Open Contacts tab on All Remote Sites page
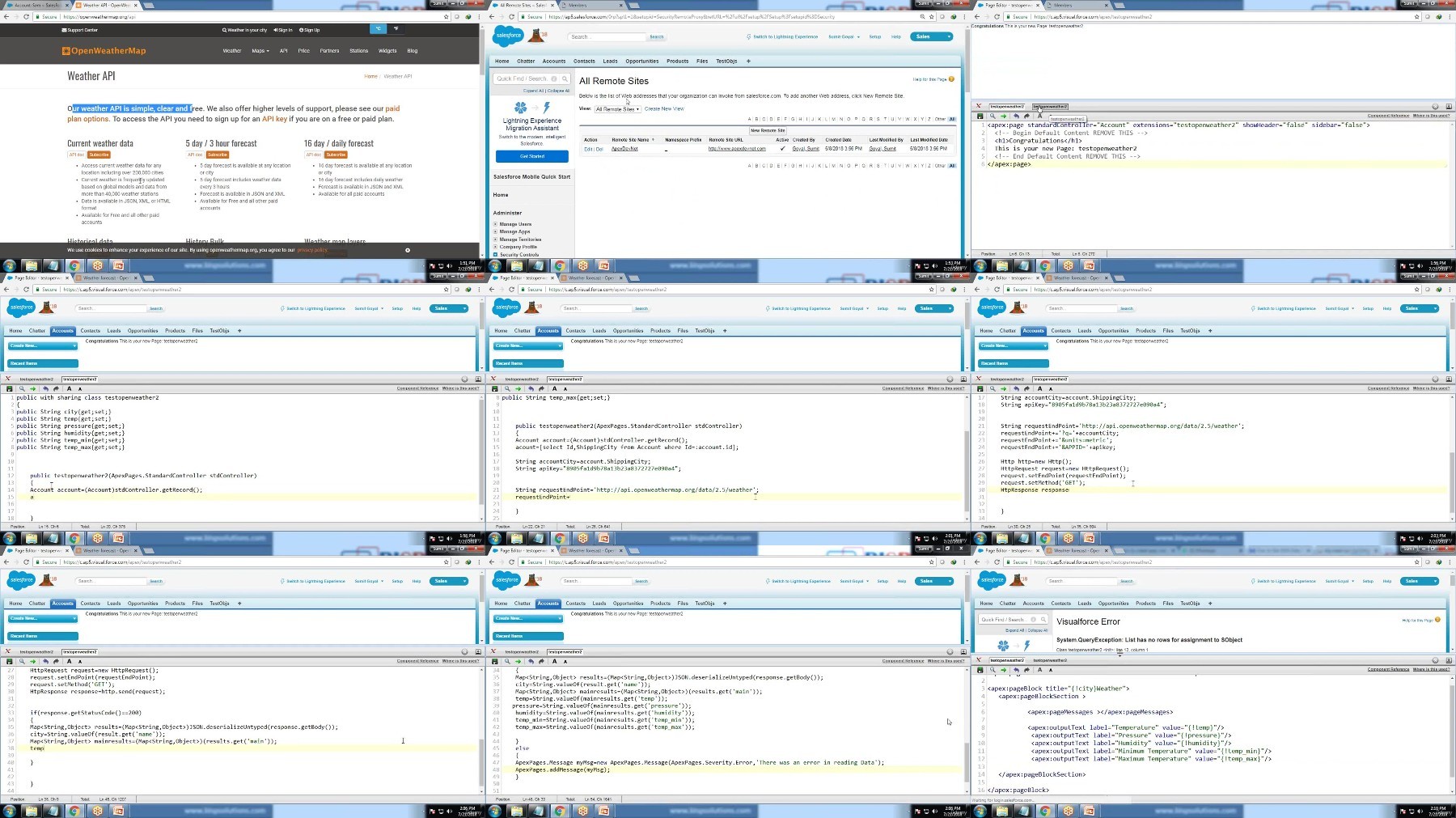Viewport: 1456px width, 818px height. (584, 61)
